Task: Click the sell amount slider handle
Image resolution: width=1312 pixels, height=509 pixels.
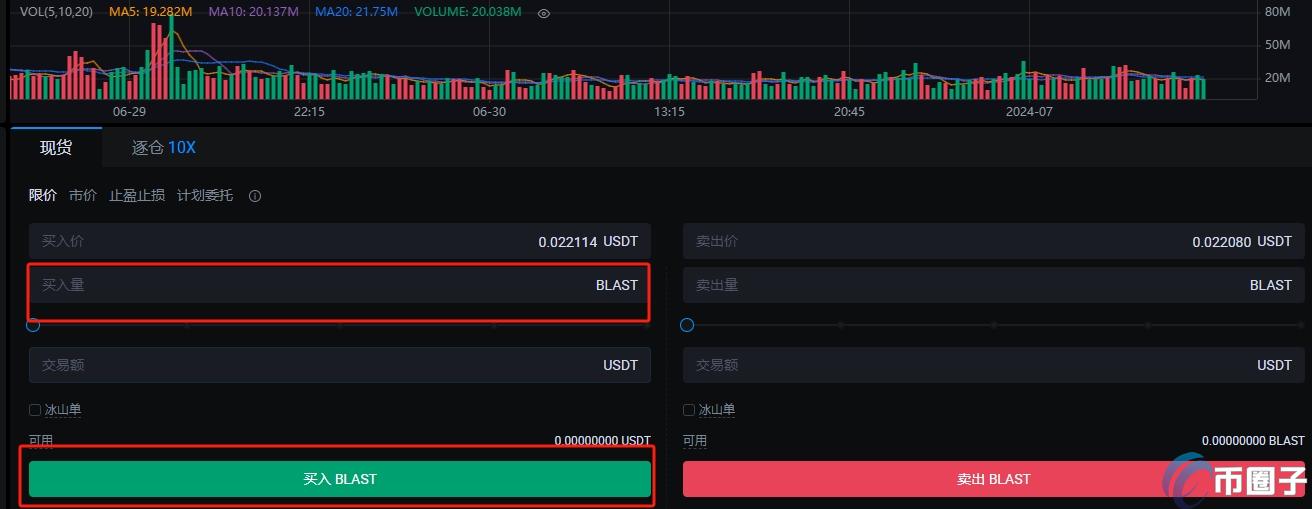Action: (687, 325)
